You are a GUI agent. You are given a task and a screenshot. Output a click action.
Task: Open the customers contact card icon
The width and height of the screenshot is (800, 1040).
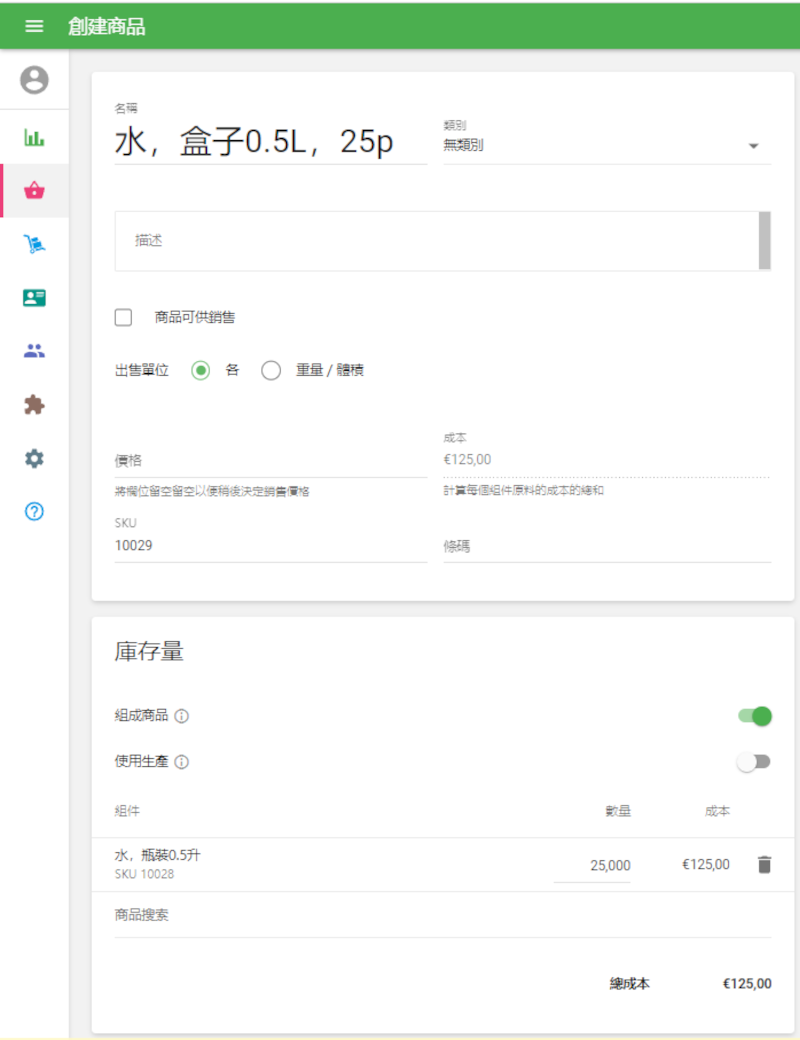pos(33,297)
